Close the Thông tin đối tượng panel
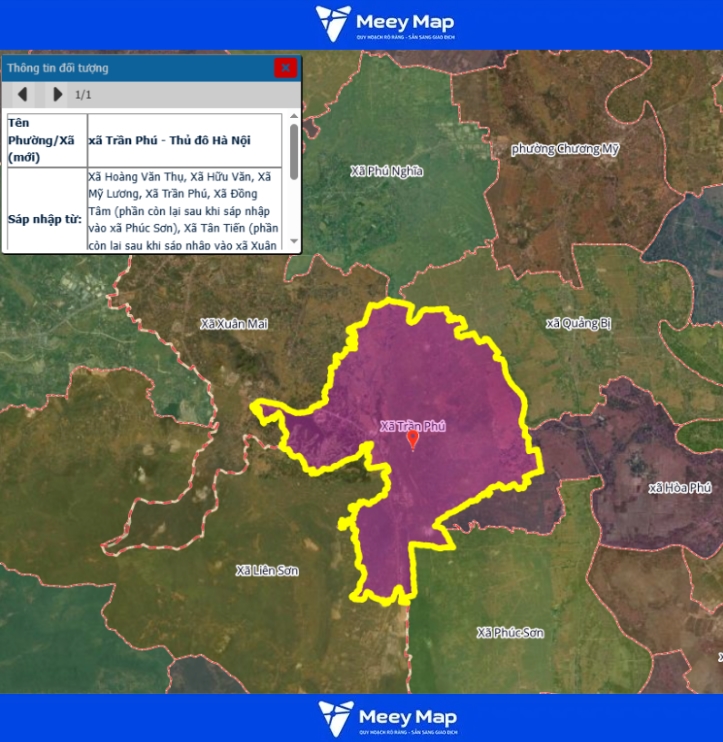 click(x=286, y=68)
